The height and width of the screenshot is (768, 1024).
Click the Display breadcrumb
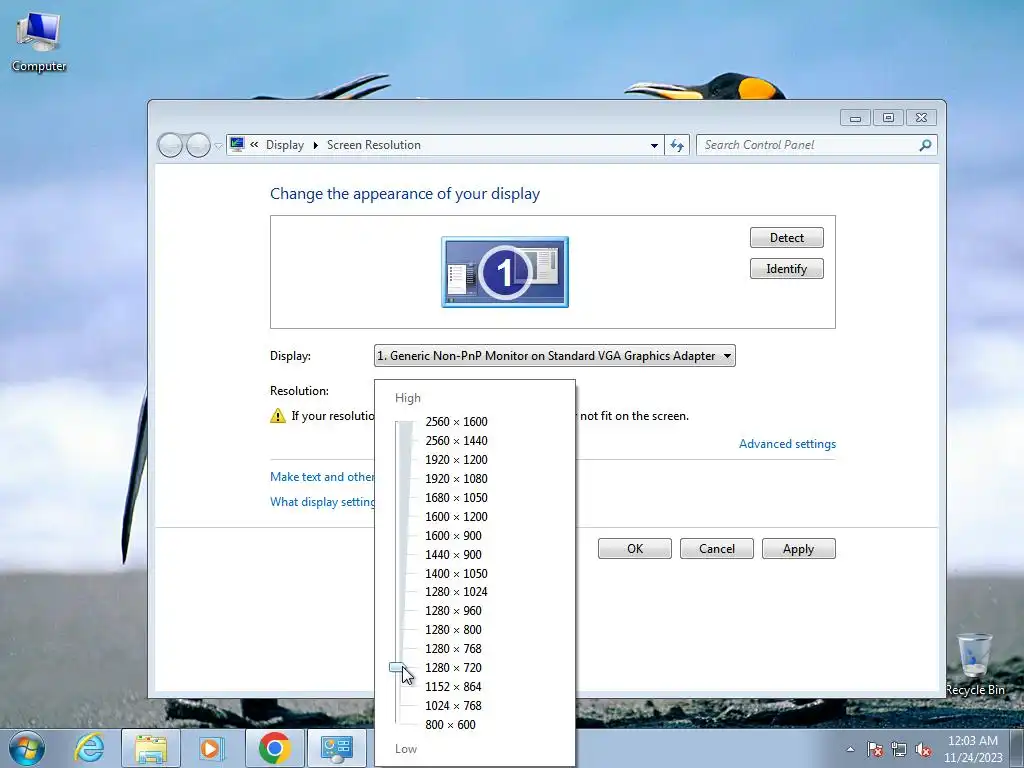(x=285, y=145)
